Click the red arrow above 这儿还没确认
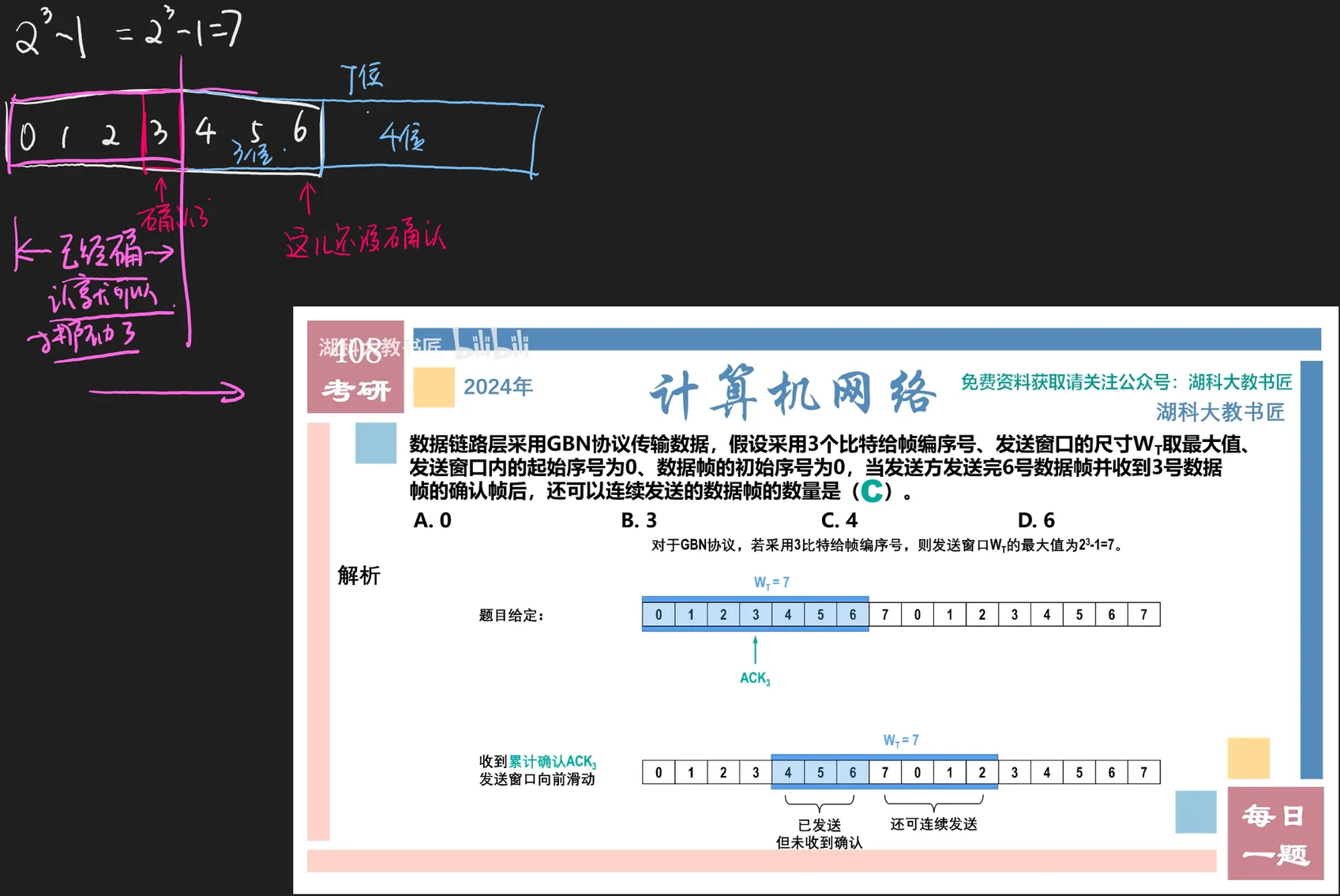Image resolution: width=1340 pixels, height=896 pixels. 308,198
